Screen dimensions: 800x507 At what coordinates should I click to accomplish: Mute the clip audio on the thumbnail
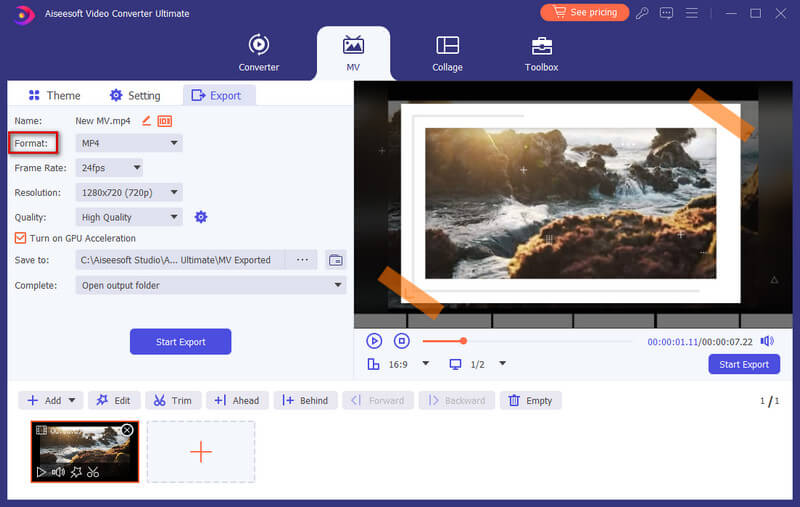tap(58, 472)
